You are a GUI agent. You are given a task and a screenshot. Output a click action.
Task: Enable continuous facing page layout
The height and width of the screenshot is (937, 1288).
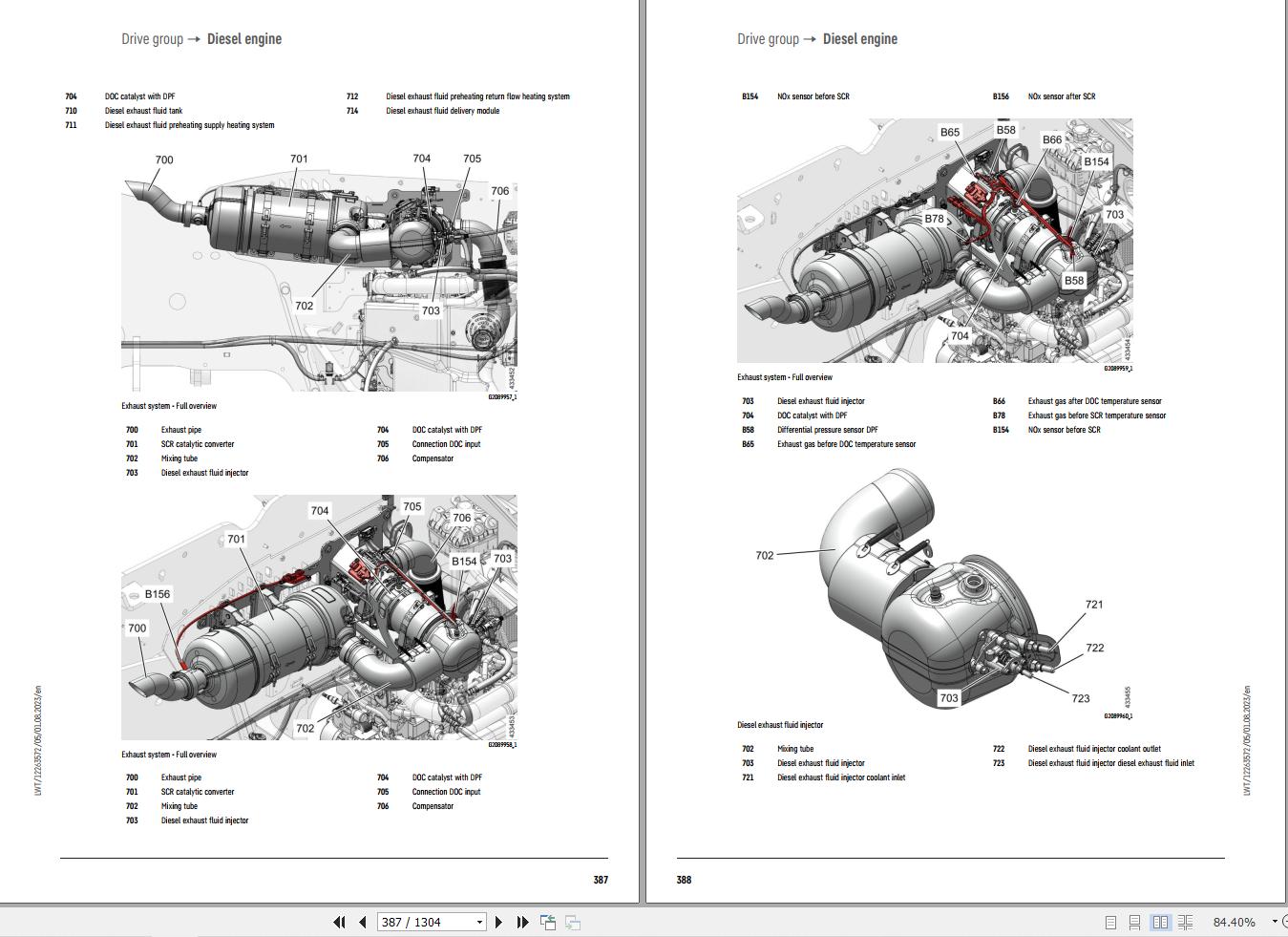1185,922
